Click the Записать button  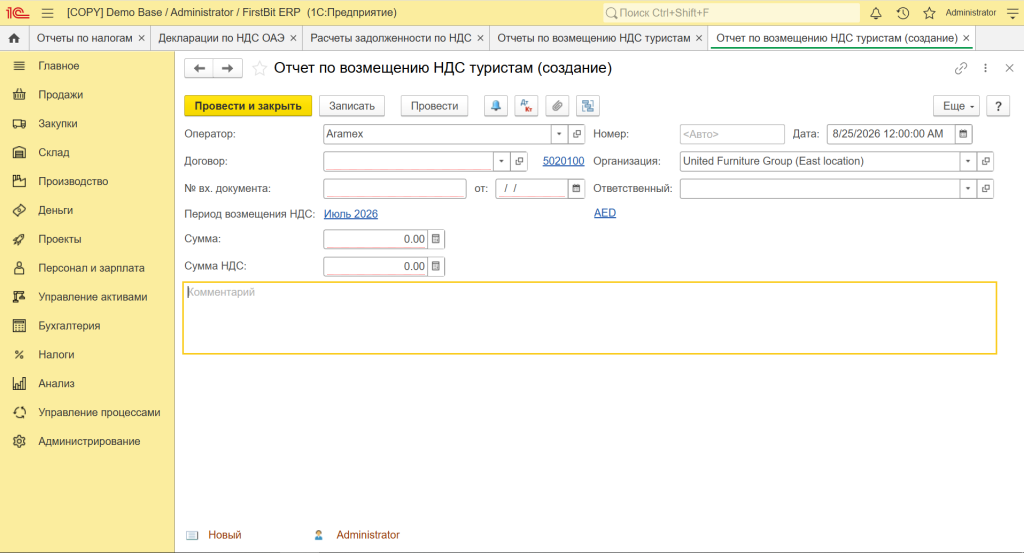pos(352,106)
